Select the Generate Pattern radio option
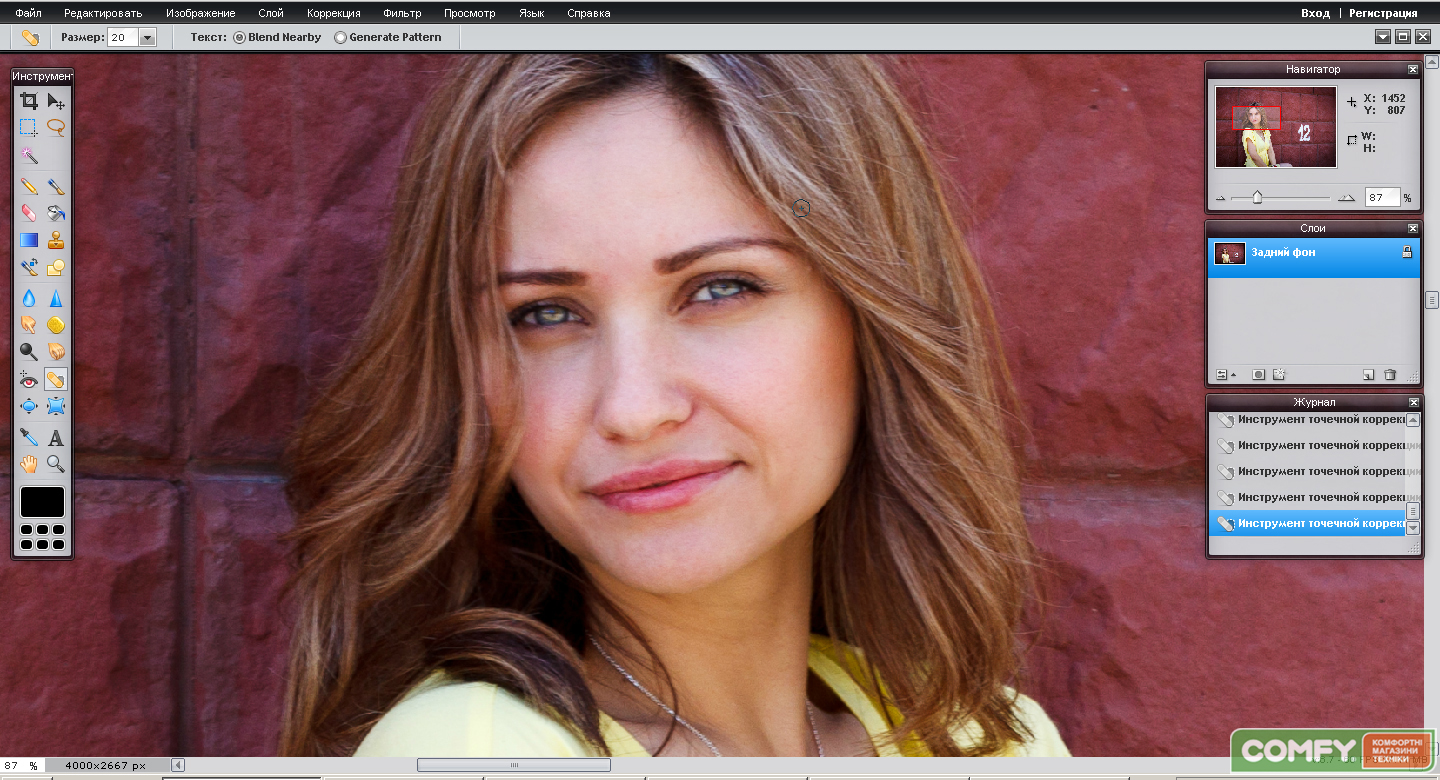 (340, 37)
